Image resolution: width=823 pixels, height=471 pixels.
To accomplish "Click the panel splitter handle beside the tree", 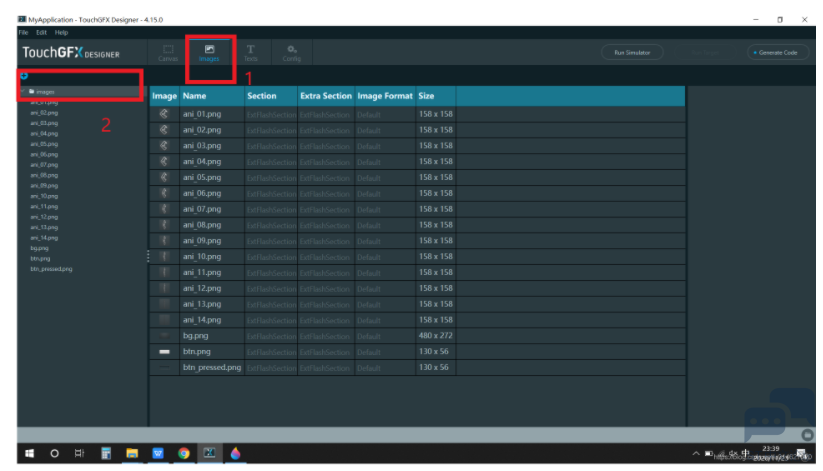I will [148, 256].
